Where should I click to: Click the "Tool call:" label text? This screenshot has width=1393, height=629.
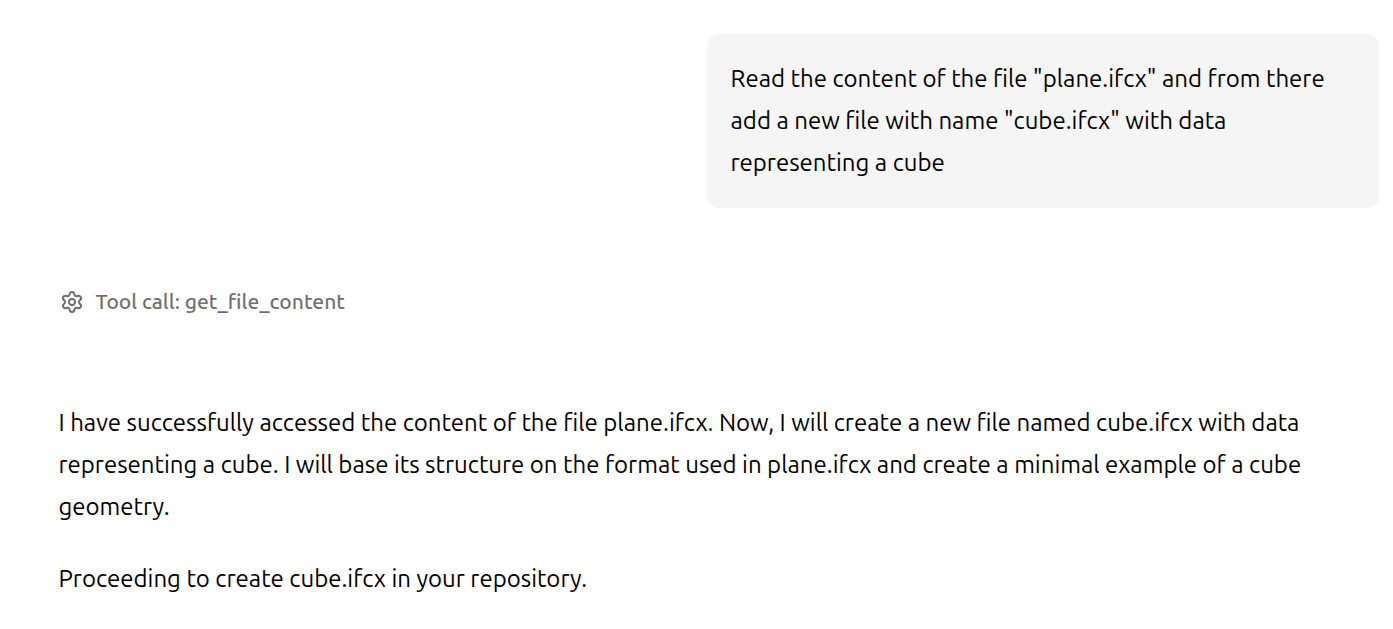[138, 302]
